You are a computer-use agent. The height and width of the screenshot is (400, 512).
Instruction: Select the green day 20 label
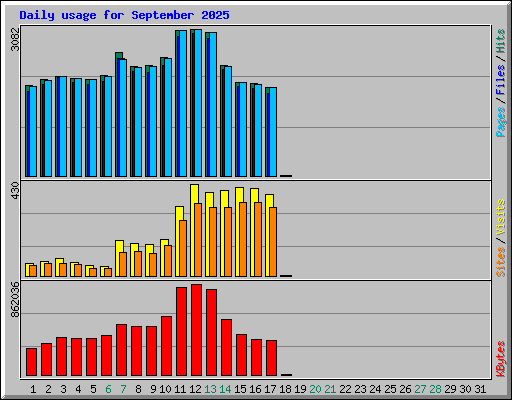point(315,389)
